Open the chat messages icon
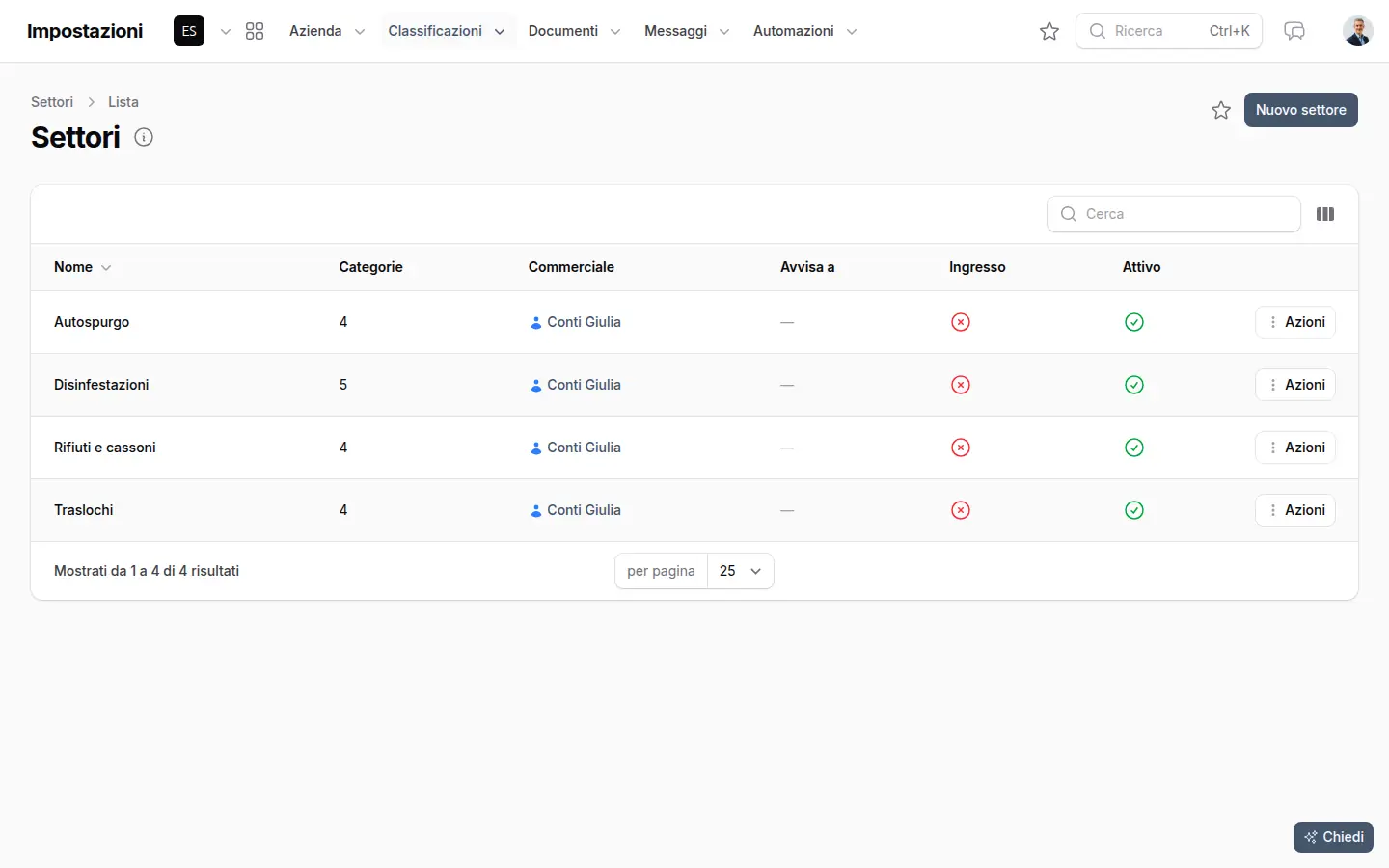The width and height of the screenshot is (1389, 868). pyautogui.click(x=1294, y=31)
